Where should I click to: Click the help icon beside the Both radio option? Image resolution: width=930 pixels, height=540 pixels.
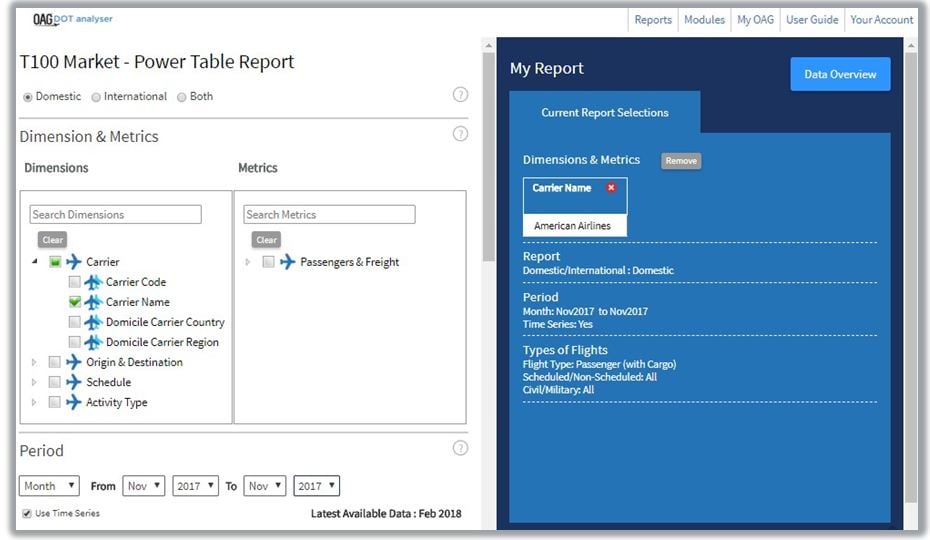click(460, 95)
